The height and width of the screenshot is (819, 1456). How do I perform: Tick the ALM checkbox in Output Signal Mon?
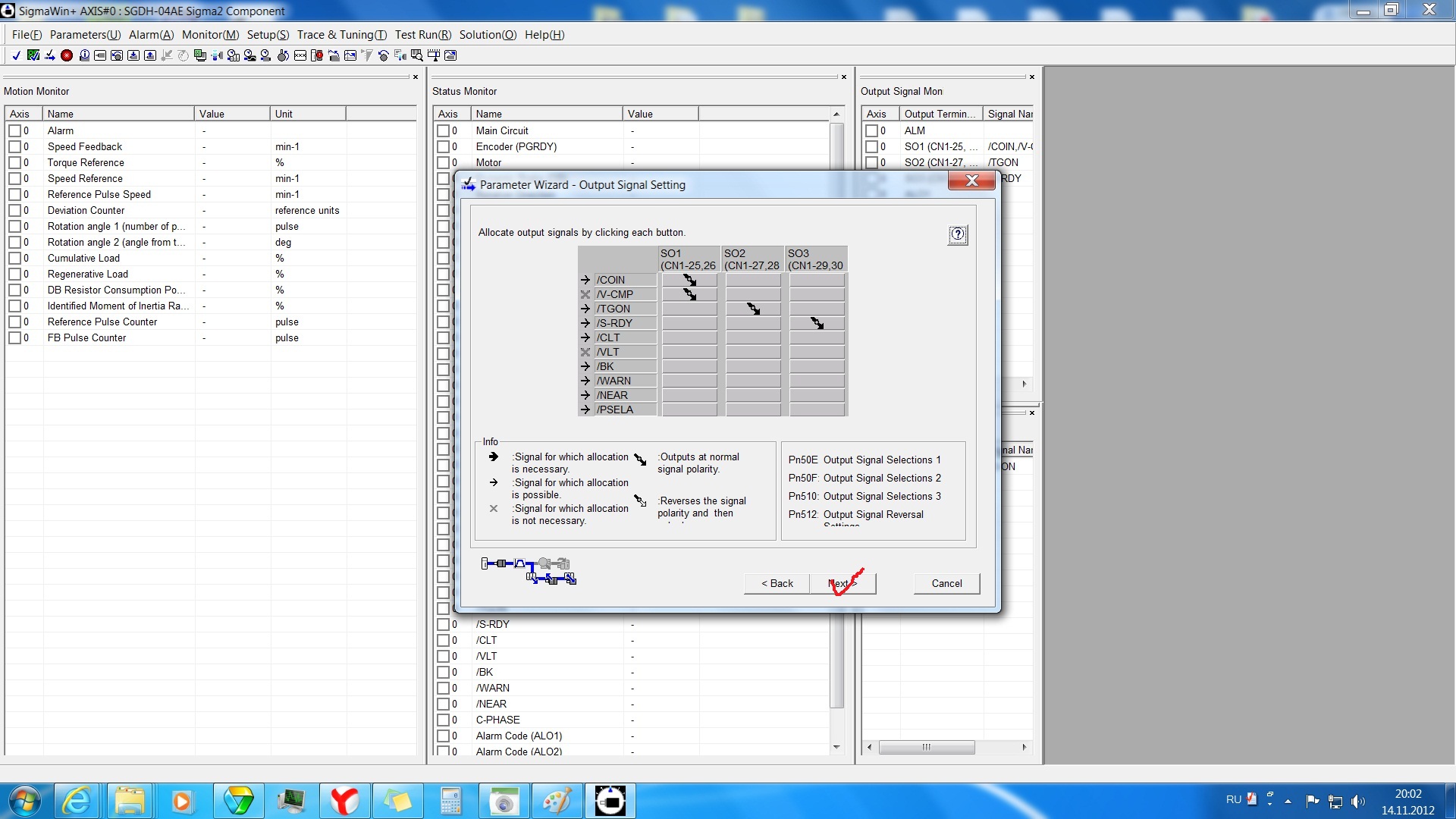[x=871, y=130]
